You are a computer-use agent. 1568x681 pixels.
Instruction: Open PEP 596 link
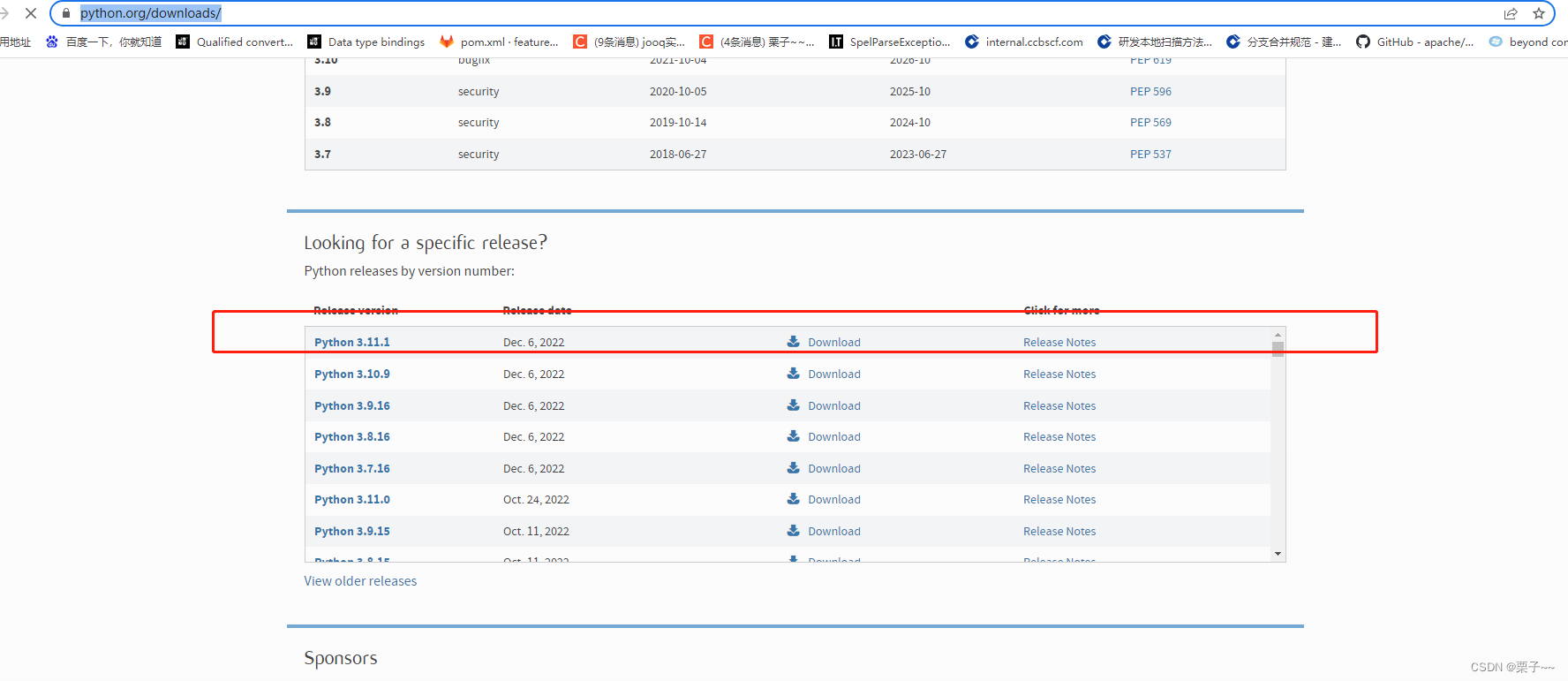(1150, 91)
